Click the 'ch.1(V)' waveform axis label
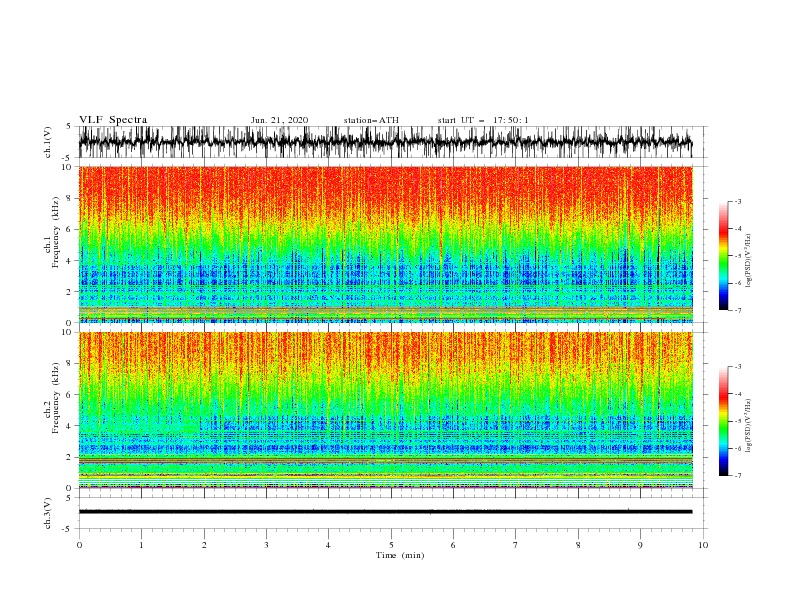 pyautogui.click(x=48, y=142)
